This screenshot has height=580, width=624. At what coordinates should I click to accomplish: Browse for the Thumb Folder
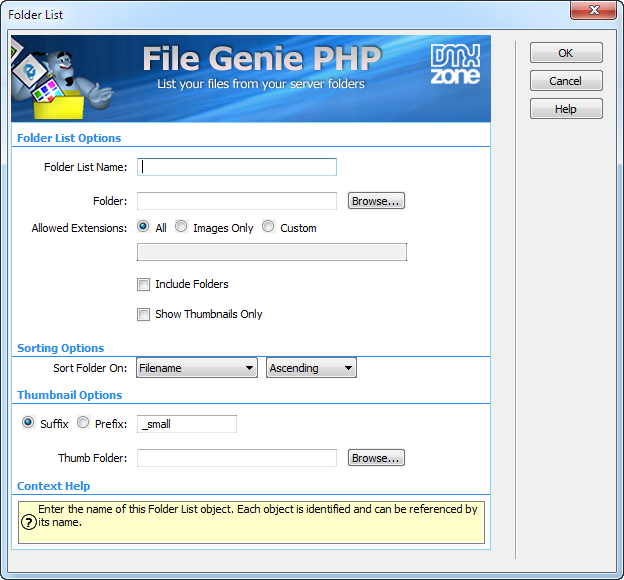pos(376,458)
